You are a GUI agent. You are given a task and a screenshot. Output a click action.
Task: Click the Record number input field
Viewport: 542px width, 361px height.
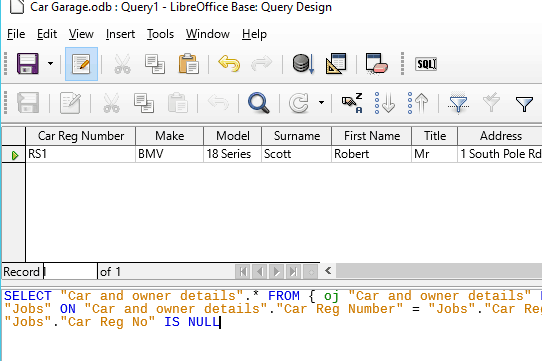(71, 272)
